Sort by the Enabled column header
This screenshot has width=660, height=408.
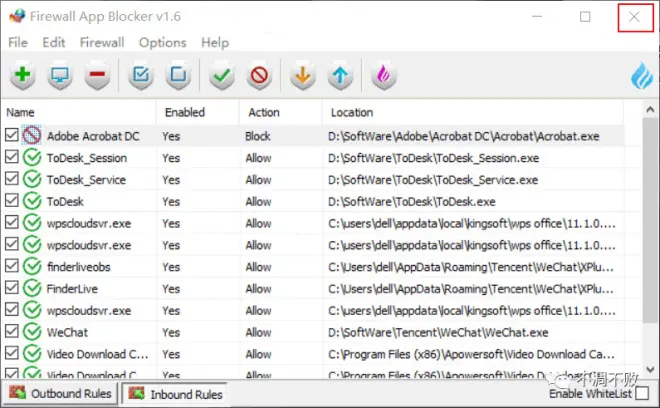pos(198,112)
